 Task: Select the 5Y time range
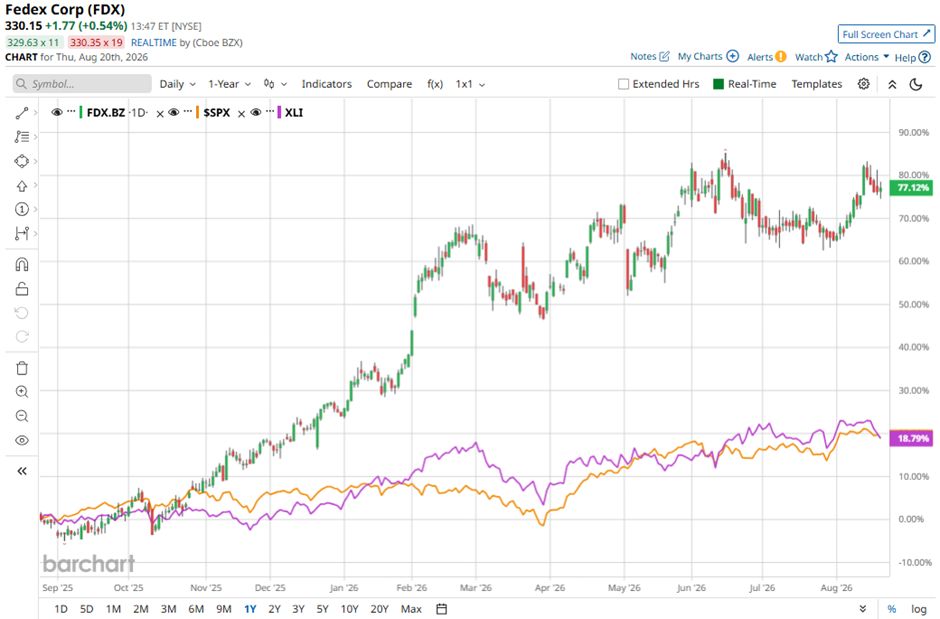click(323, 609)
